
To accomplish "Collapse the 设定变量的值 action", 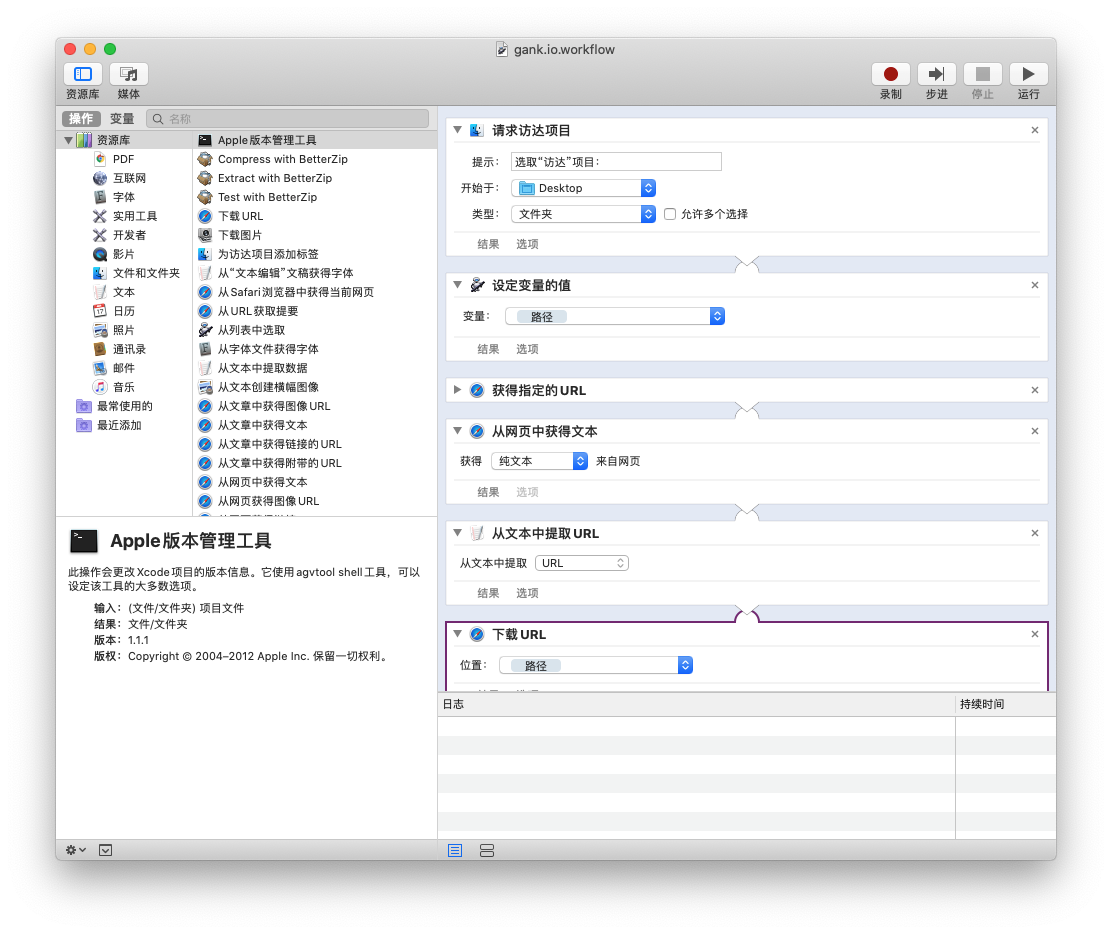I will pyautogui.click(x=457, y=284).
